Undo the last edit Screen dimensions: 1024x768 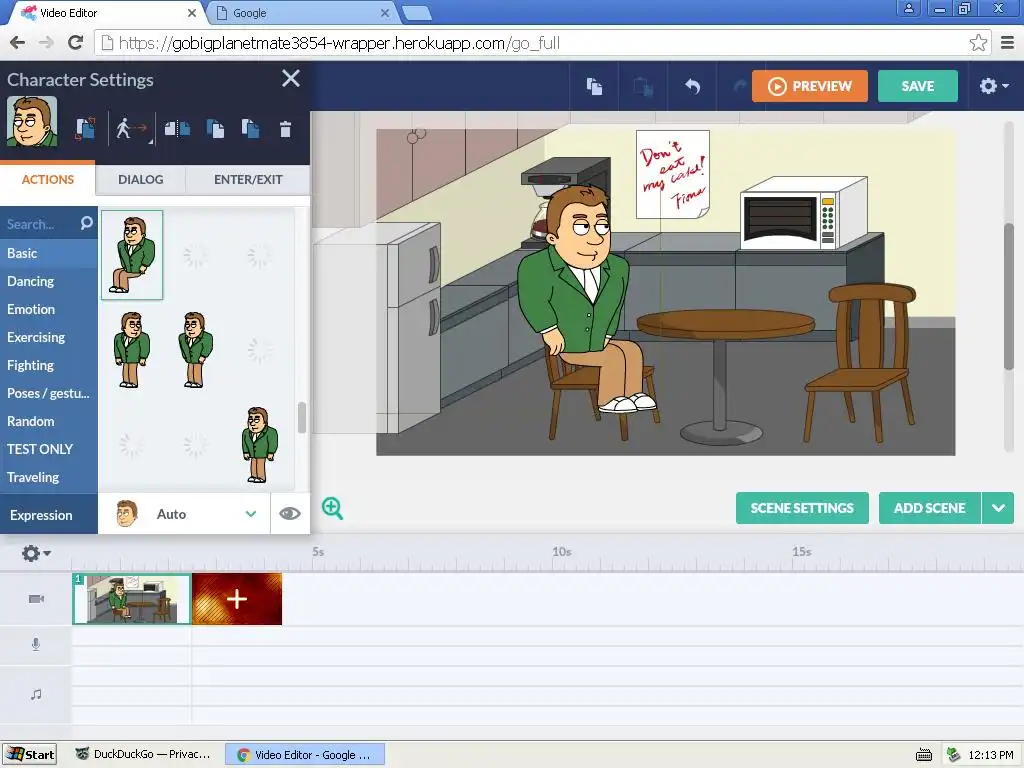(x=692, y=86)
